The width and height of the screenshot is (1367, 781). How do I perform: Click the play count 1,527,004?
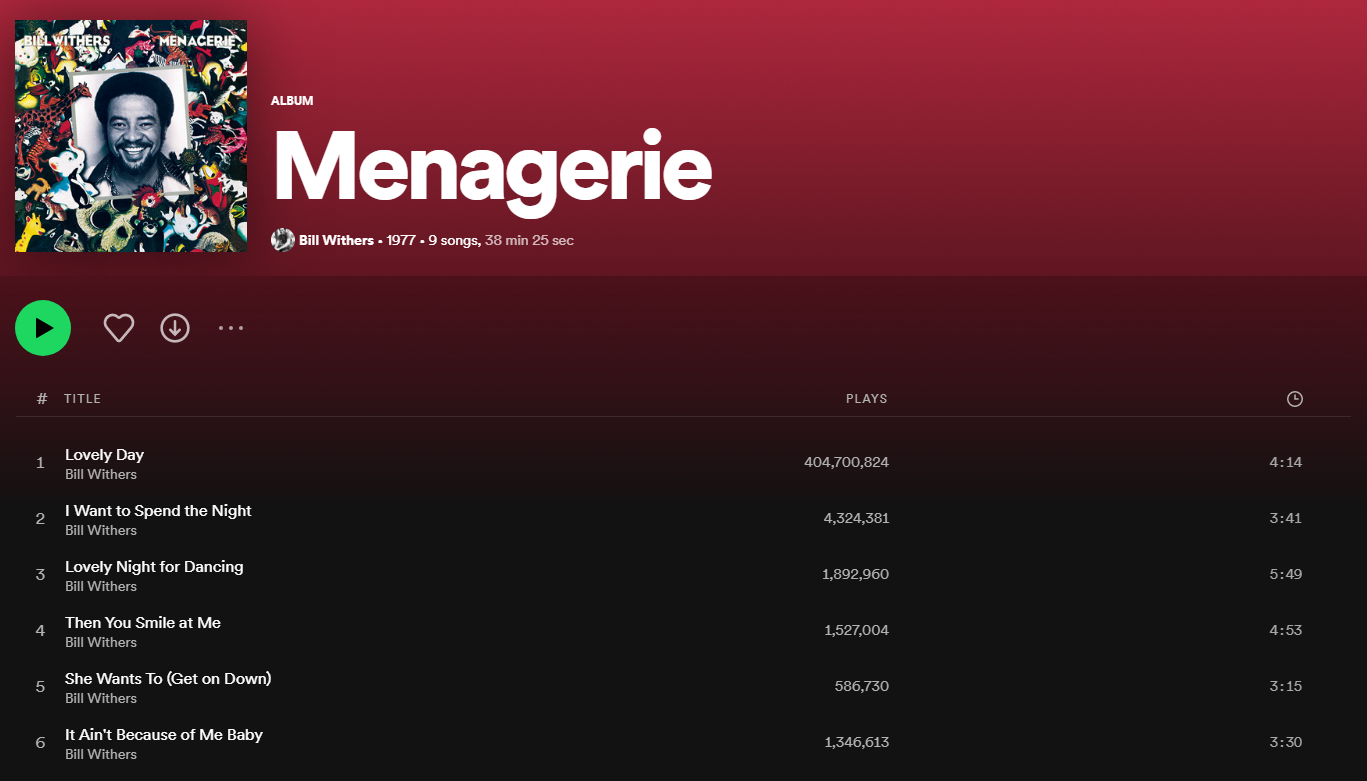click(x=856, y=631)
